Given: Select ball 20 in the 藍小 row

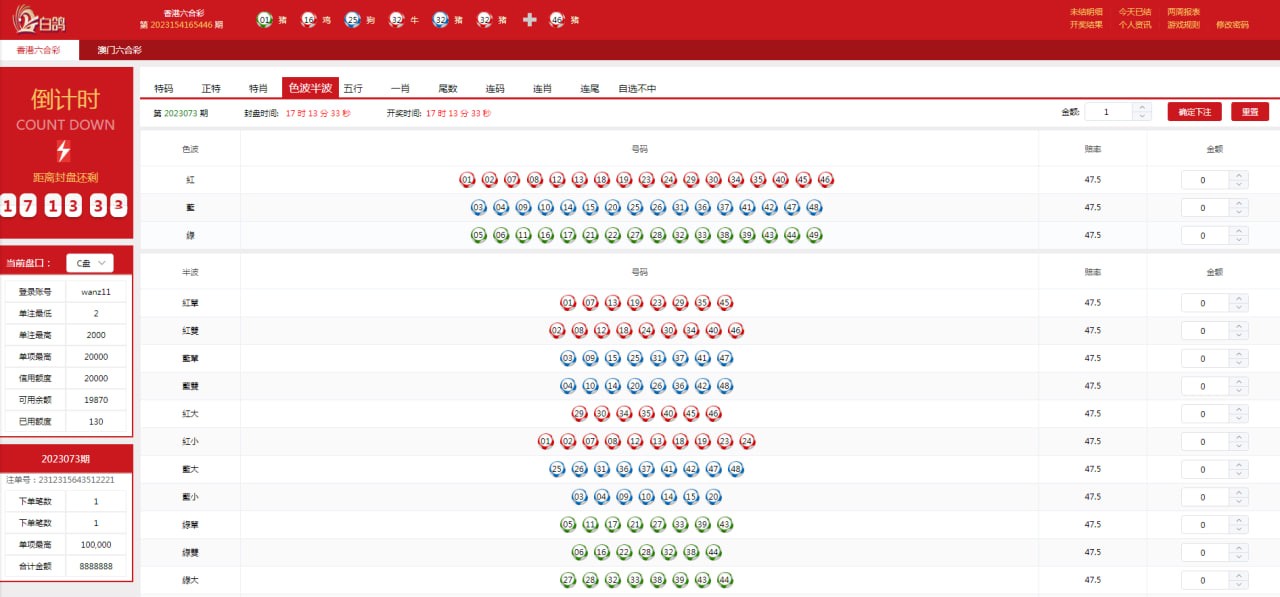Looking at the screenshot, I should click(x=713, y=496).
